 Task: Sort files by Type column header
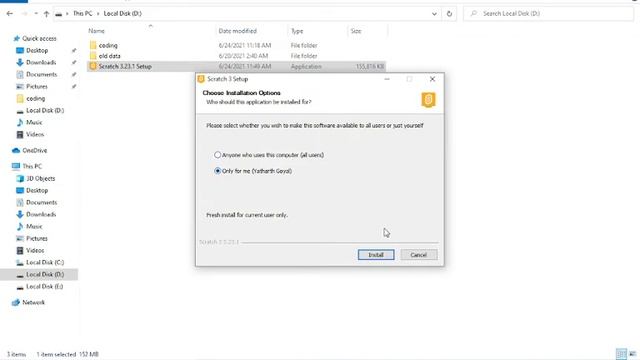pyautogui.click(x=297, y=31)
